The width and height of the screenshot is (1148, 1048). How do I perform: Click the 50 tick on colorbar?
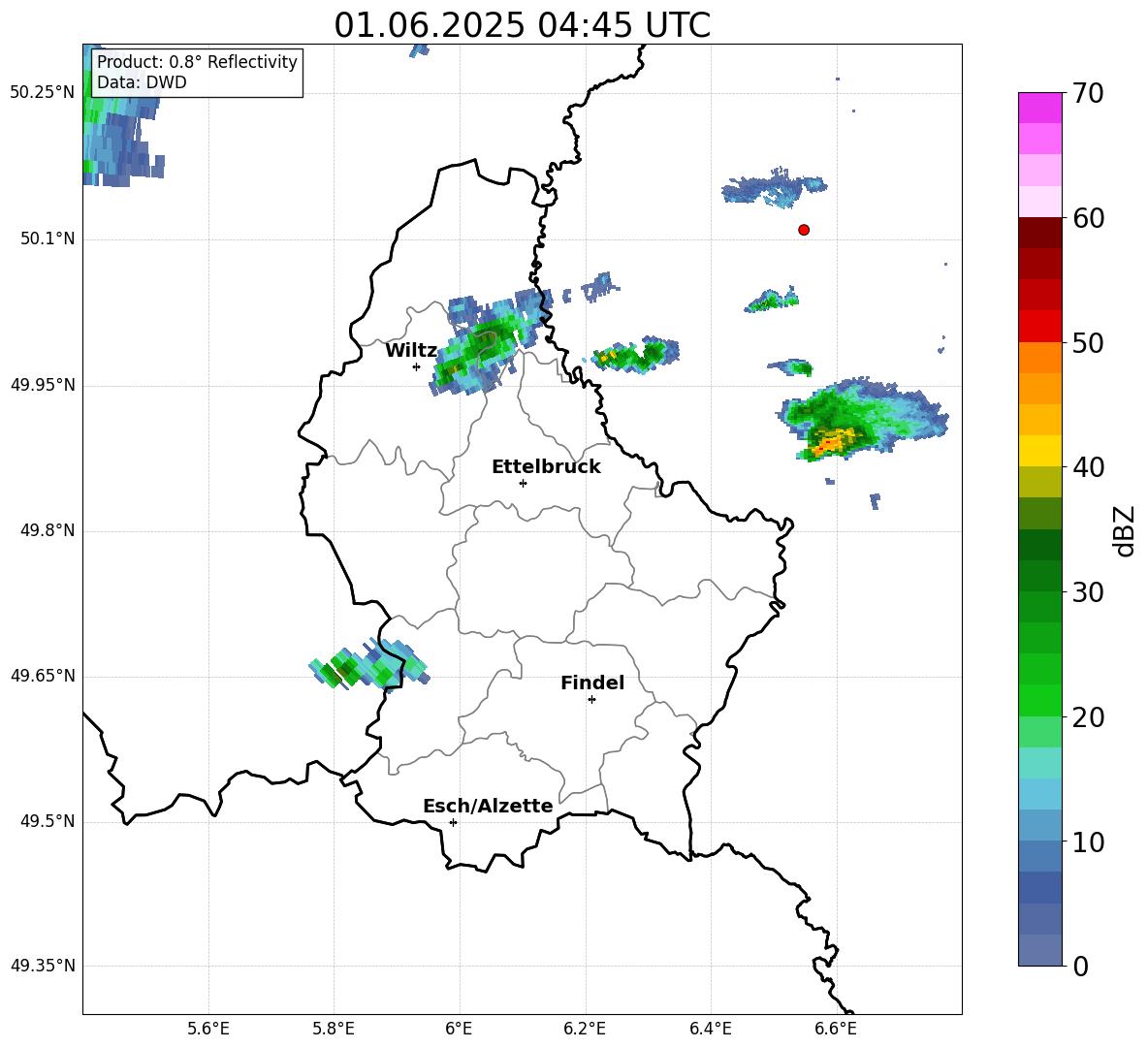(x=1088, y=342)
